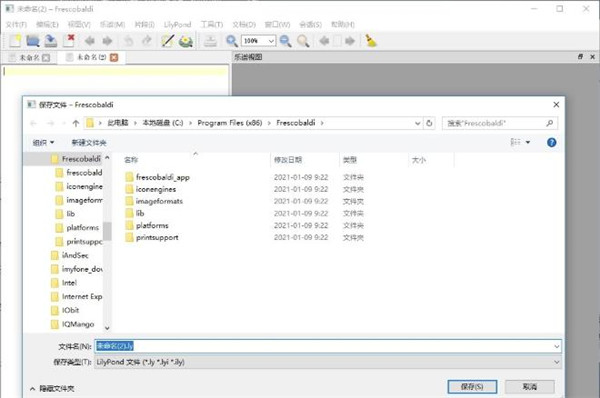Select the platforms folder in the file list
The image size is (600, 398).
152,225
